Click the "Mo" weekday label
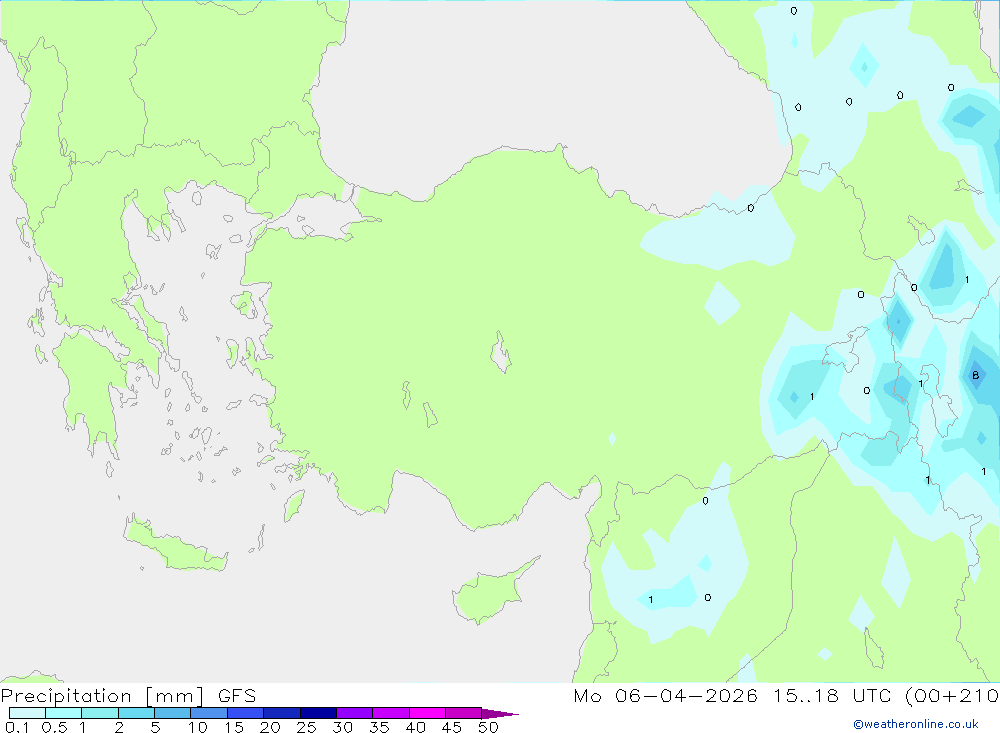The image size is (1000, 733). 587,696
